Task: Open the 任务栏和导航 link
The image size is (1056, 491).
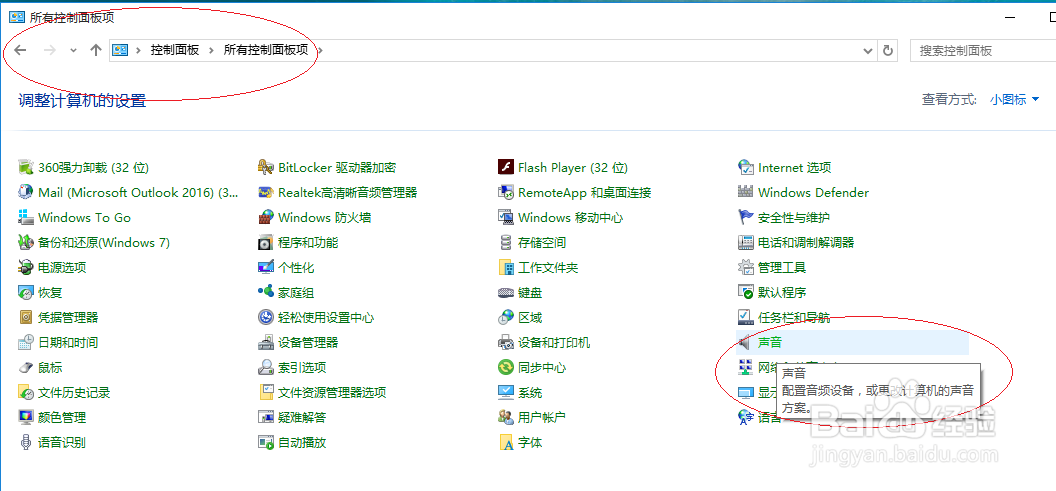Action: coord(793,317)
